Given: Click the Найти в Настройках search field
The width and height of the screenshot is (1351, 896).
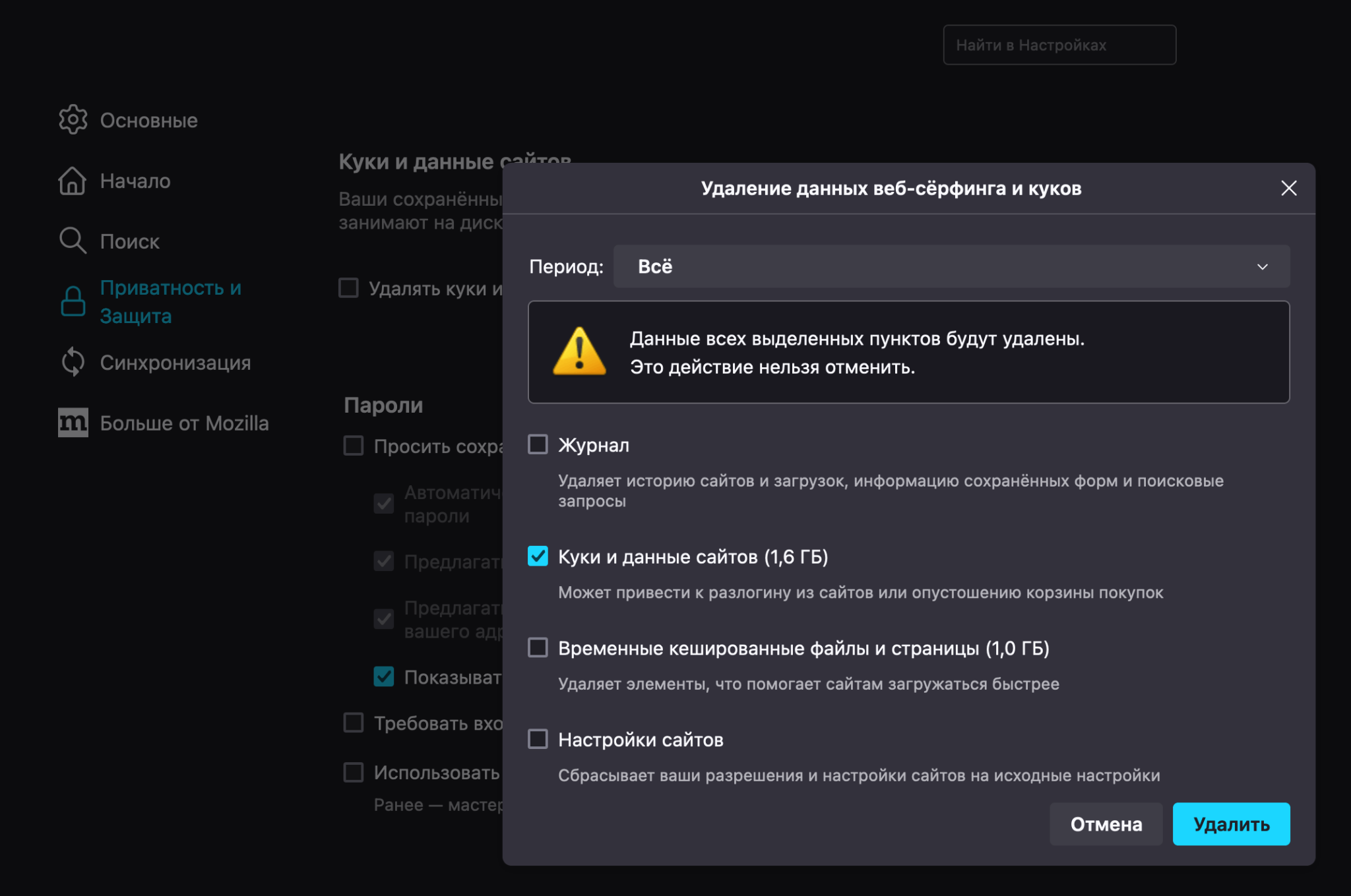Looking at the screenshot, I should [x=1059, y=44].
